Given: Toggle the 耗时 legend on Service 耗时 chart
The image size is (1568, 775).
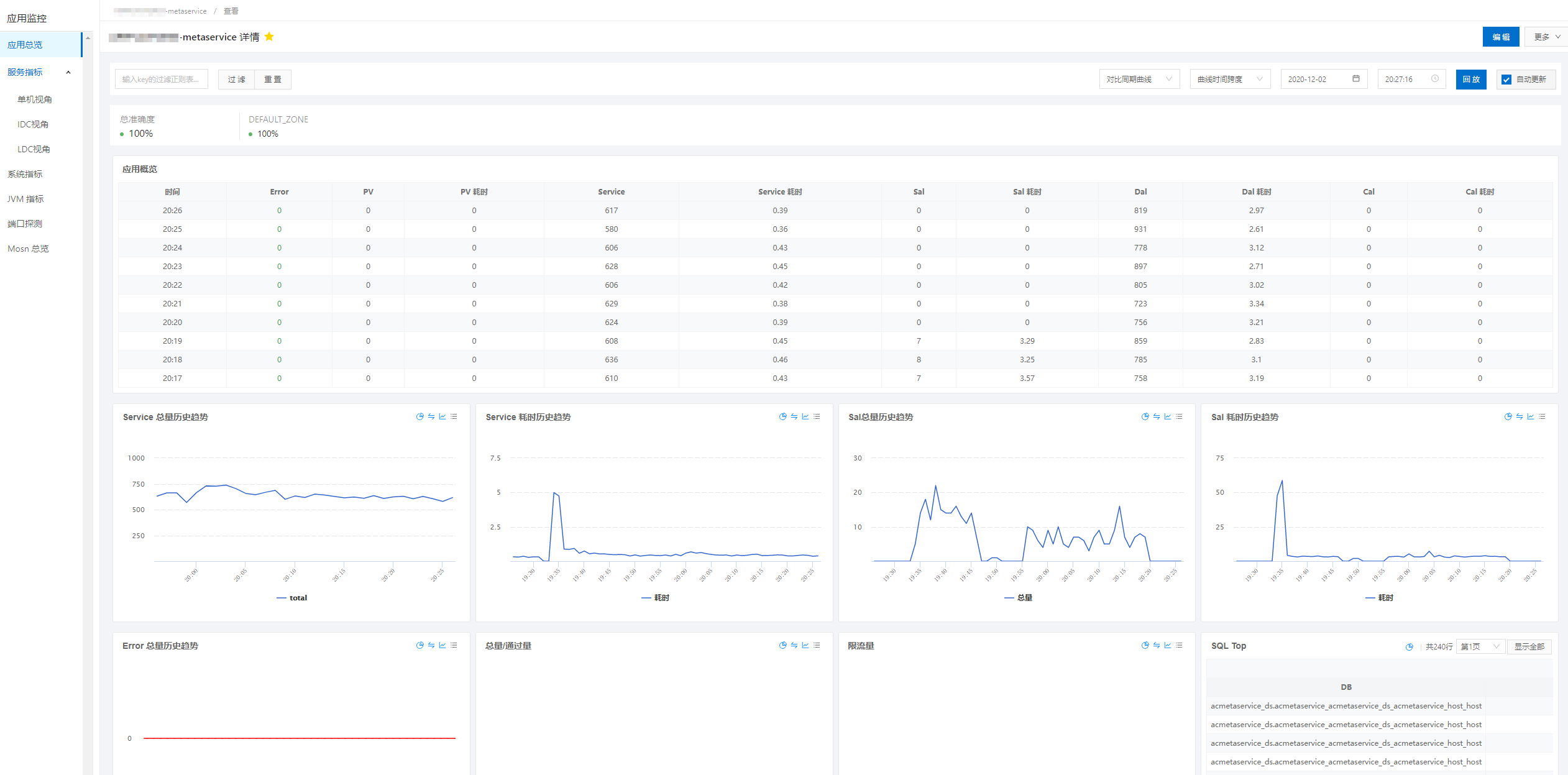Looking at the screenshot, I should (x=656, y=598).
